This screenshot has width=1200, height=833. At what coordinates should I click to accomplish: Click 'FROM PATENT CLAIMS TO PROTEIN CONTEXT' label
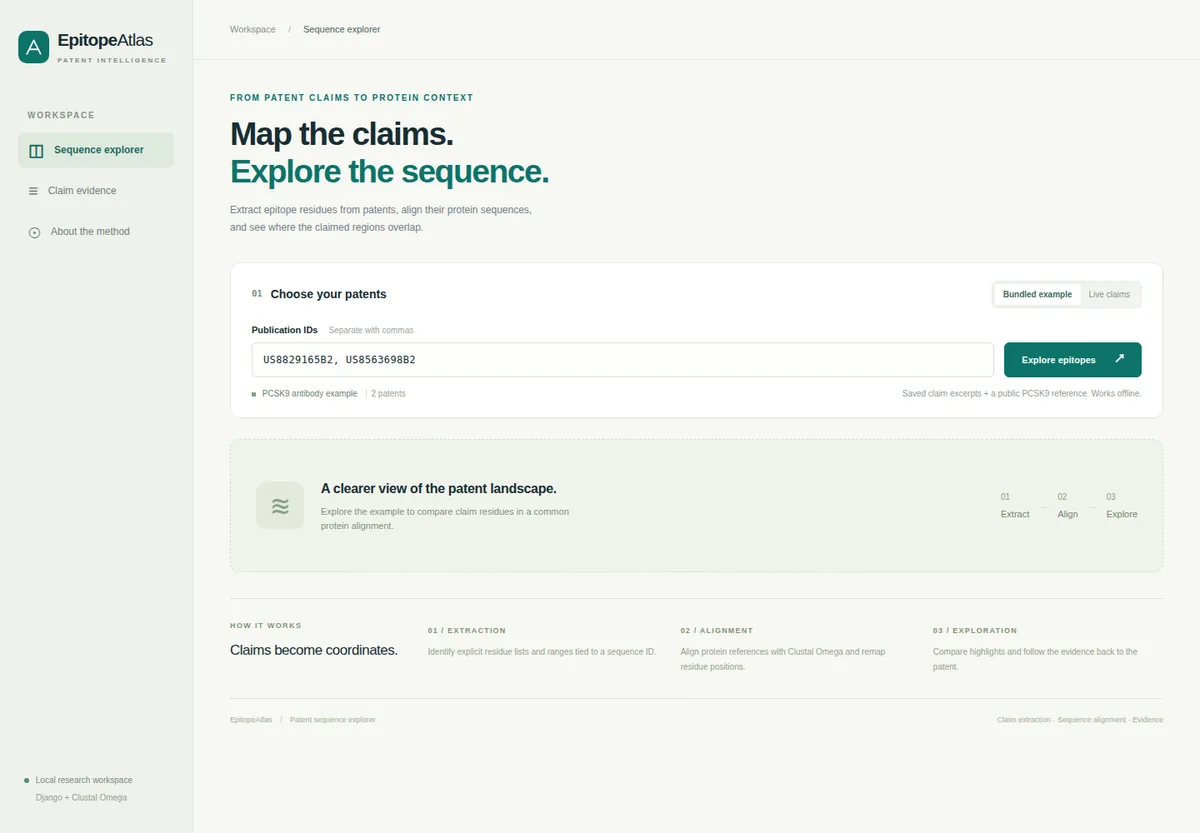(x=352, y=98)
